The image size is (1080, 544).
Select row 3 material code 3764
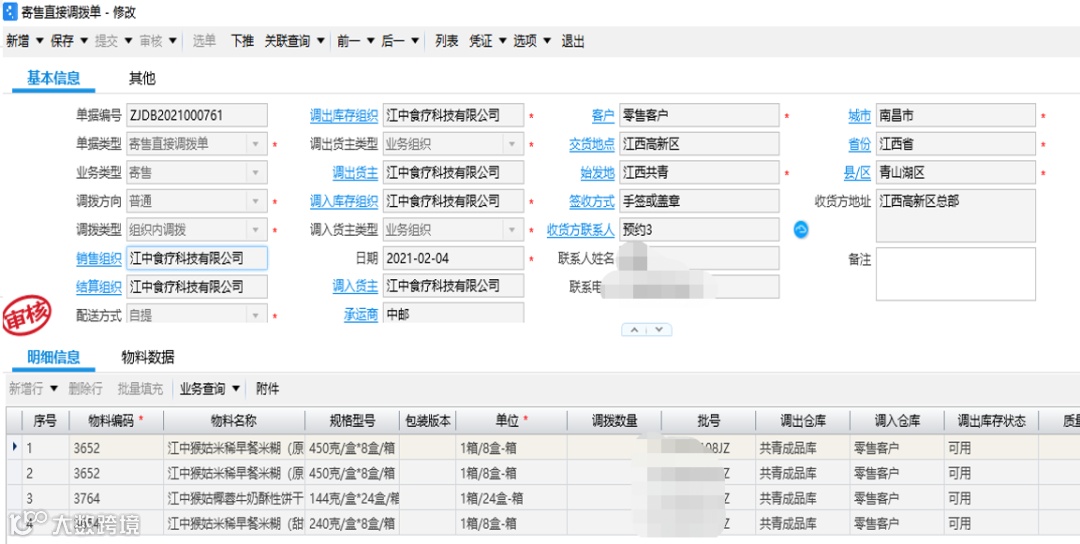click(116, 499)
